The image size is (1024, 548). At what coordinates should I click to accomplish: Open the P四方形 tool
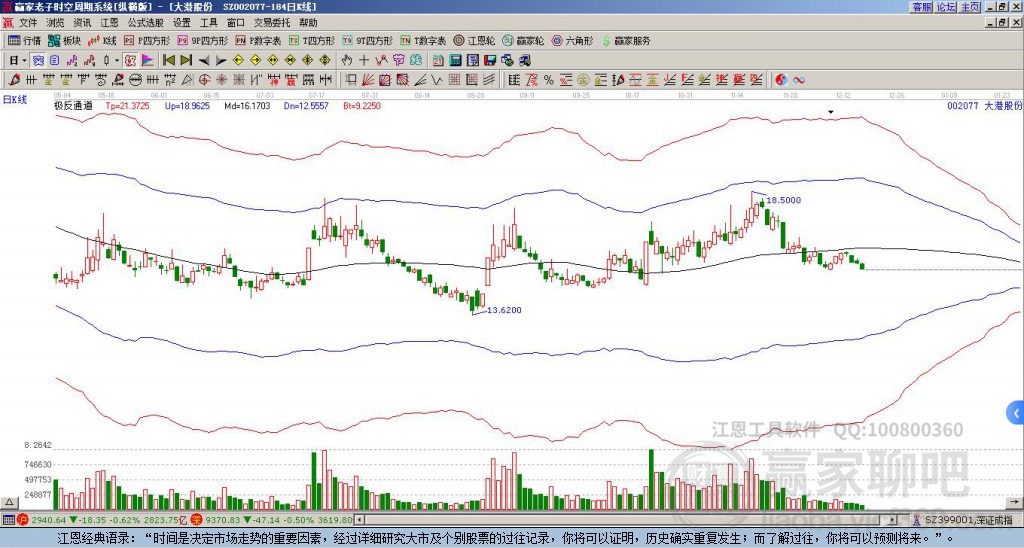[x=147, y=40]
